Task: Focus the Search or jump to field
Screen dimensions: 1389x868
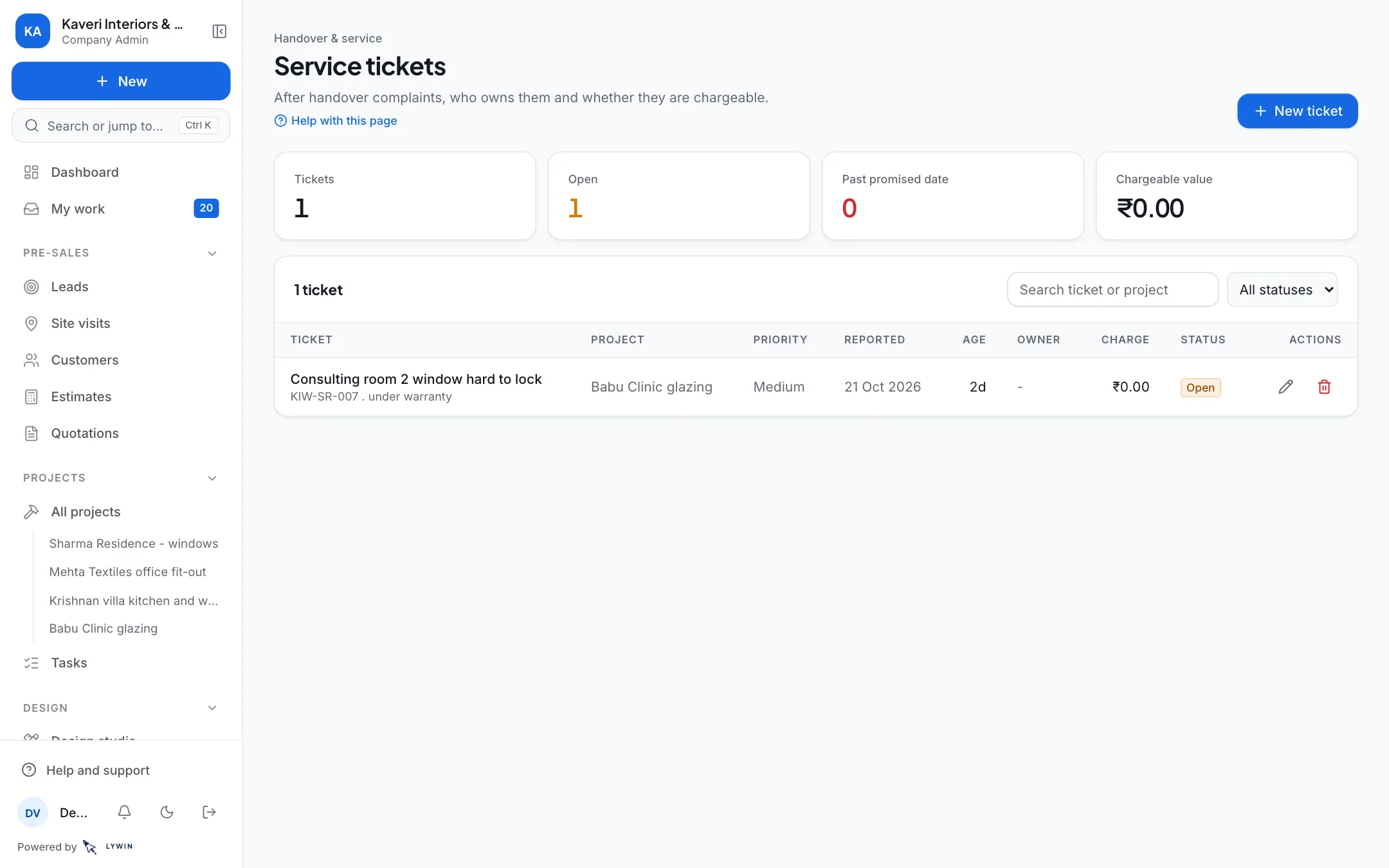Action: tap(121, 125)
